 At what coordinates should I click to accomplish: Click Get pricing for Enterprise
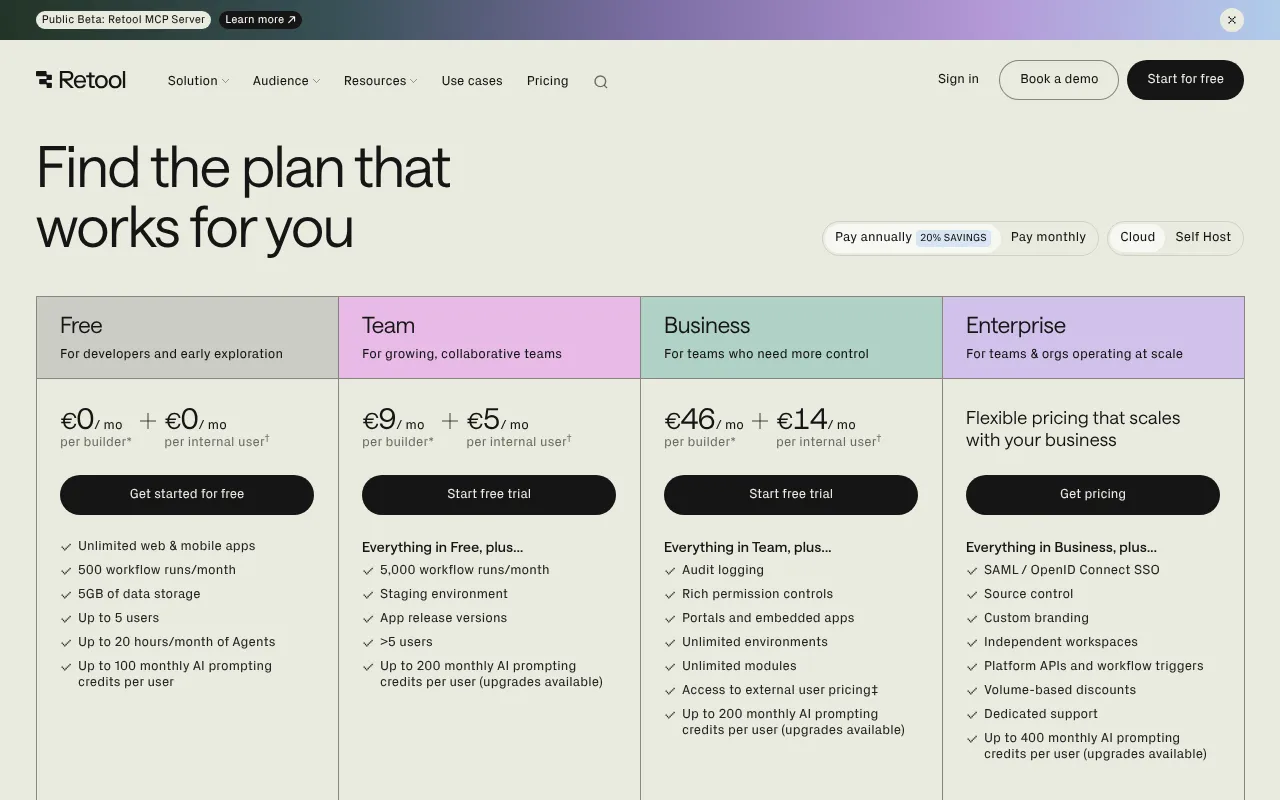coord(1093,495)
